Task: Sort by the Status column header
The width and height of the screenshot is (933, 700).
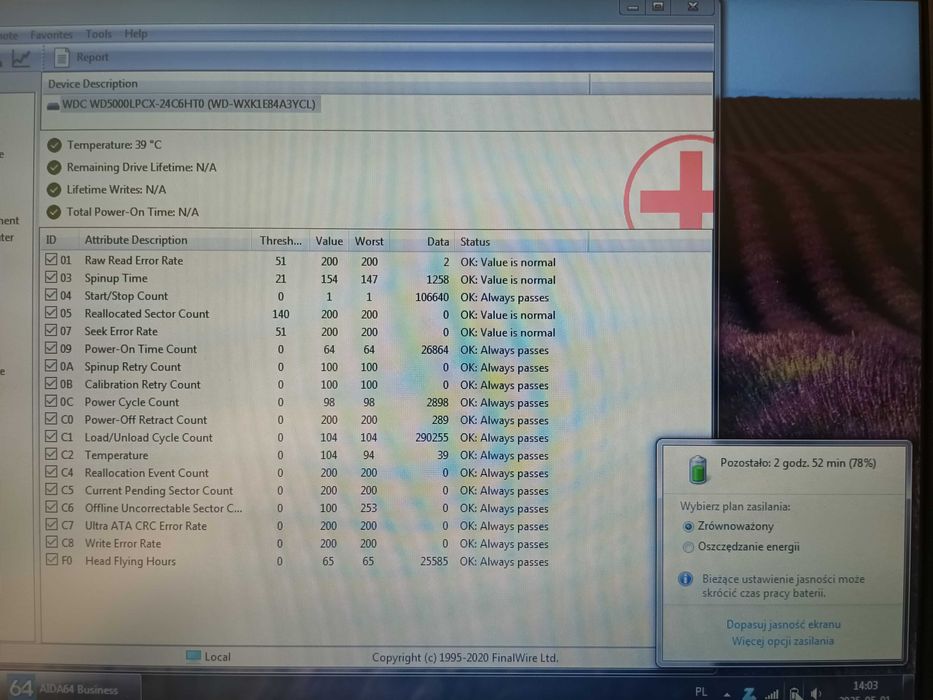Action: click(521, 242)
